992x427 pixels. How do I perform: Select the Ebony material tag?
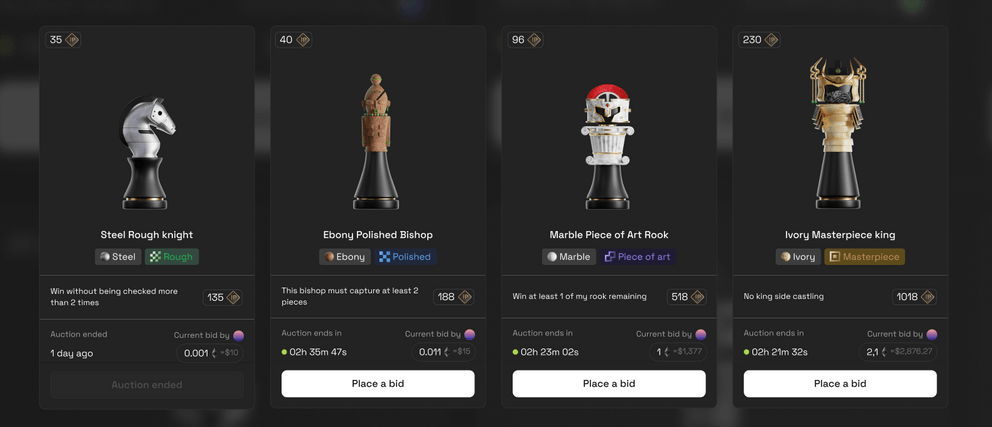coord(344,257)
